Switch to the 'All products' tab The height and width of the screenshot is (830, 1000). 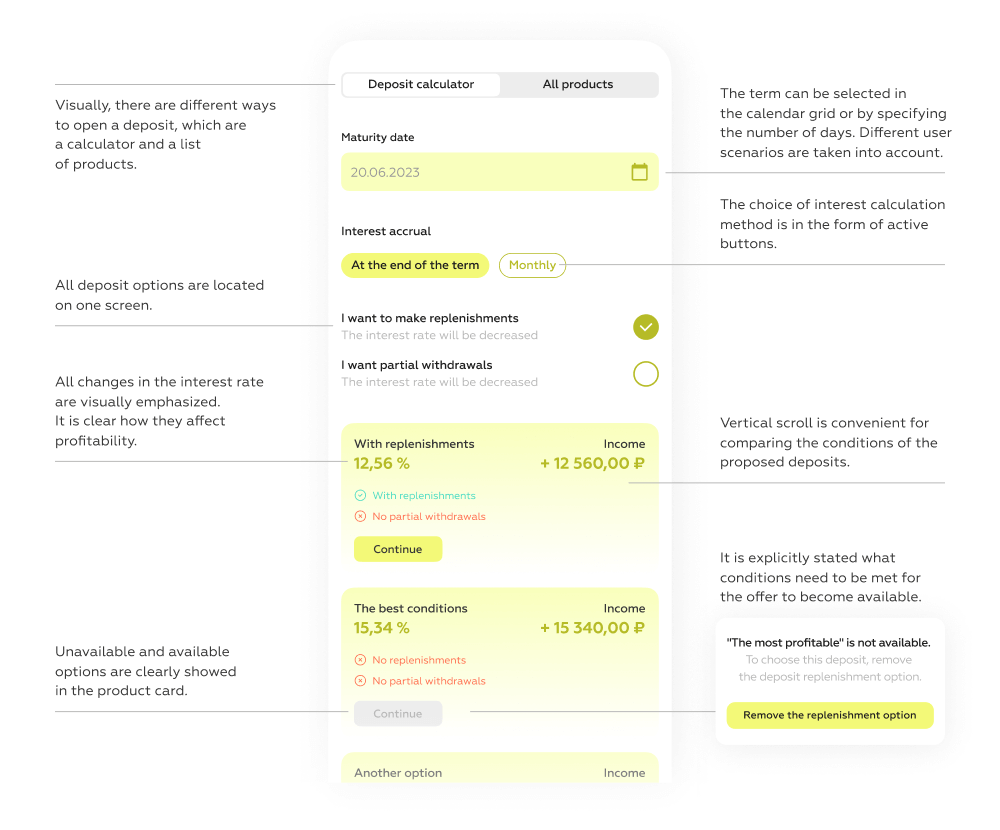pos(578,85)
